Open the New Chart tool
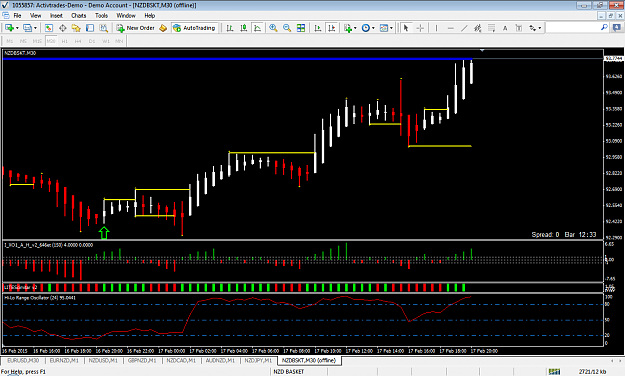Image resolution: width=625 pixels, height=376 pixels. (x=9, y=28)
